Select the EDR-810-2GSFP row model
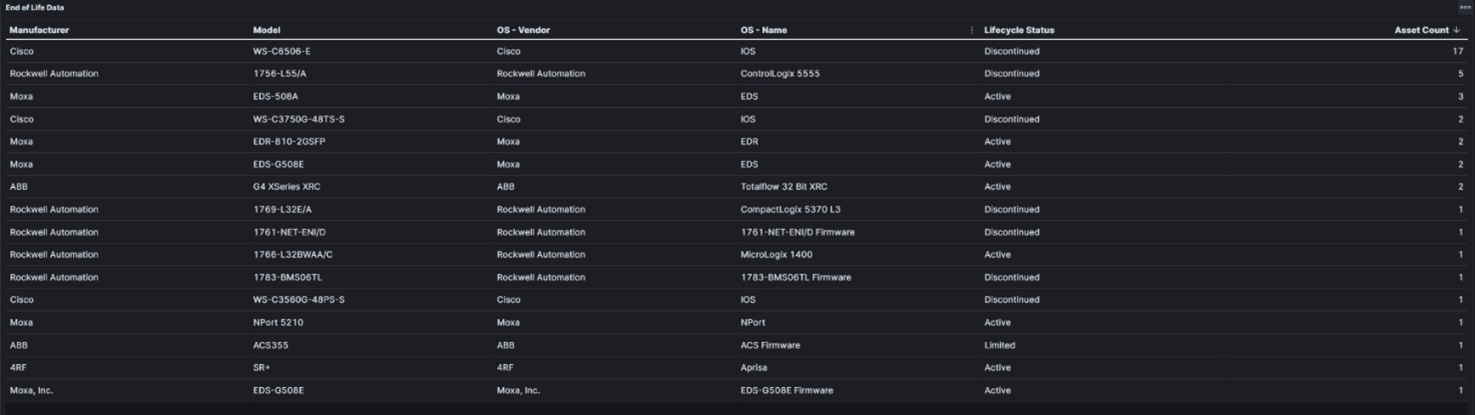Image resolution: width=1475 pixels, height=415 pixels. click(x=289, y=142)
